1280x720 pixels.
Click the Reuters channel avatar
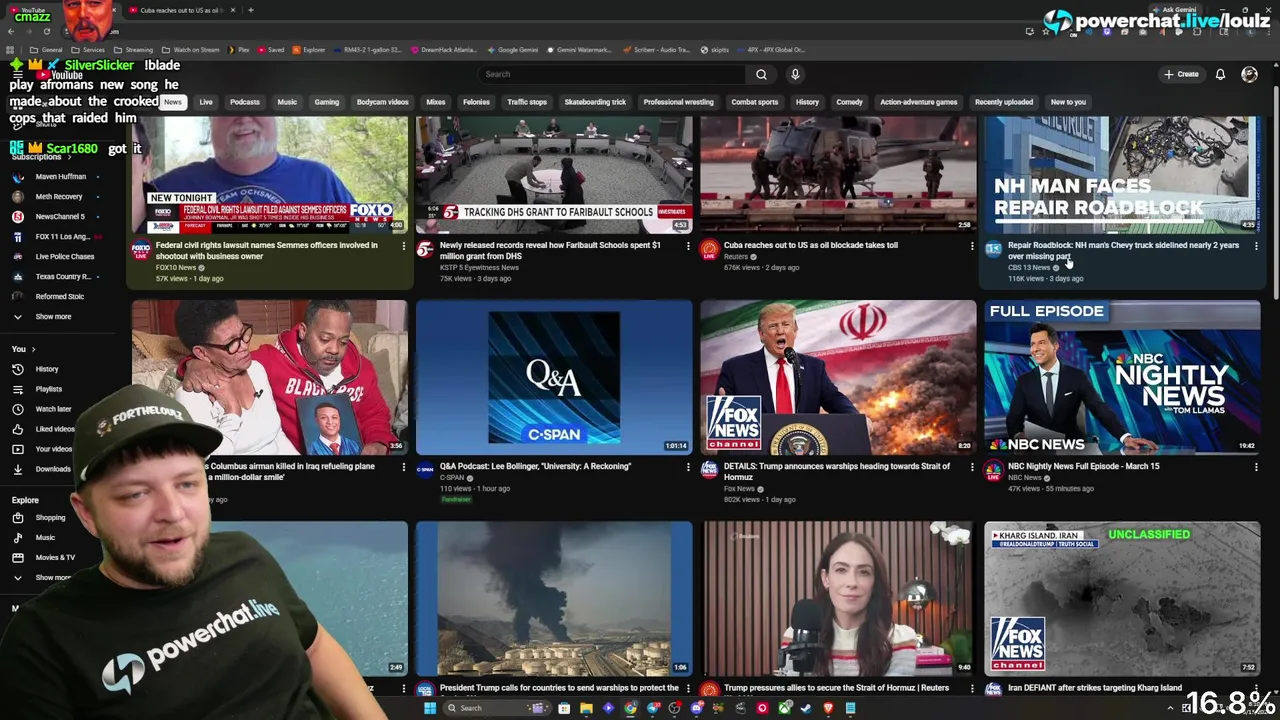click(x=709, y=249)
